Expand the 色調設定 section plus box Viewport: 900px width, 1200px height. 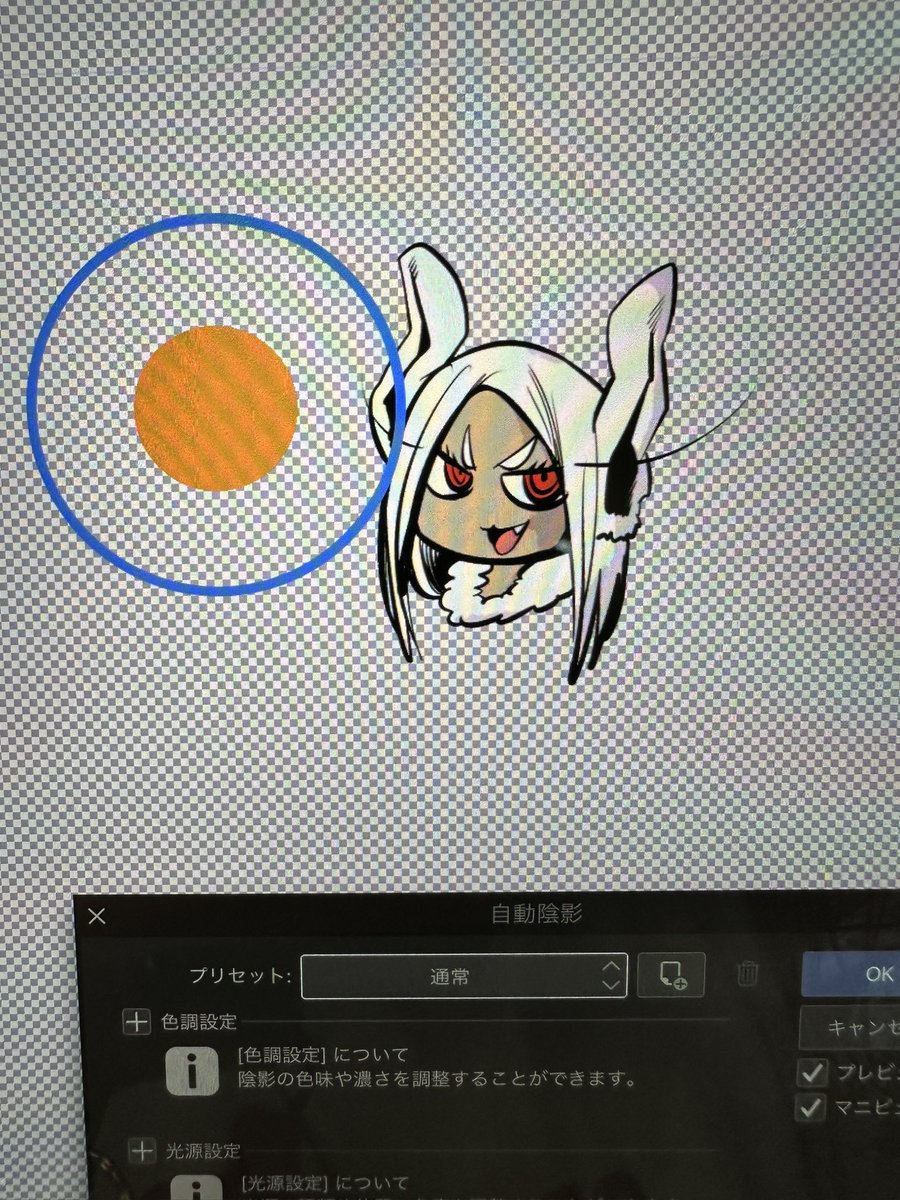click(137, 1023)
